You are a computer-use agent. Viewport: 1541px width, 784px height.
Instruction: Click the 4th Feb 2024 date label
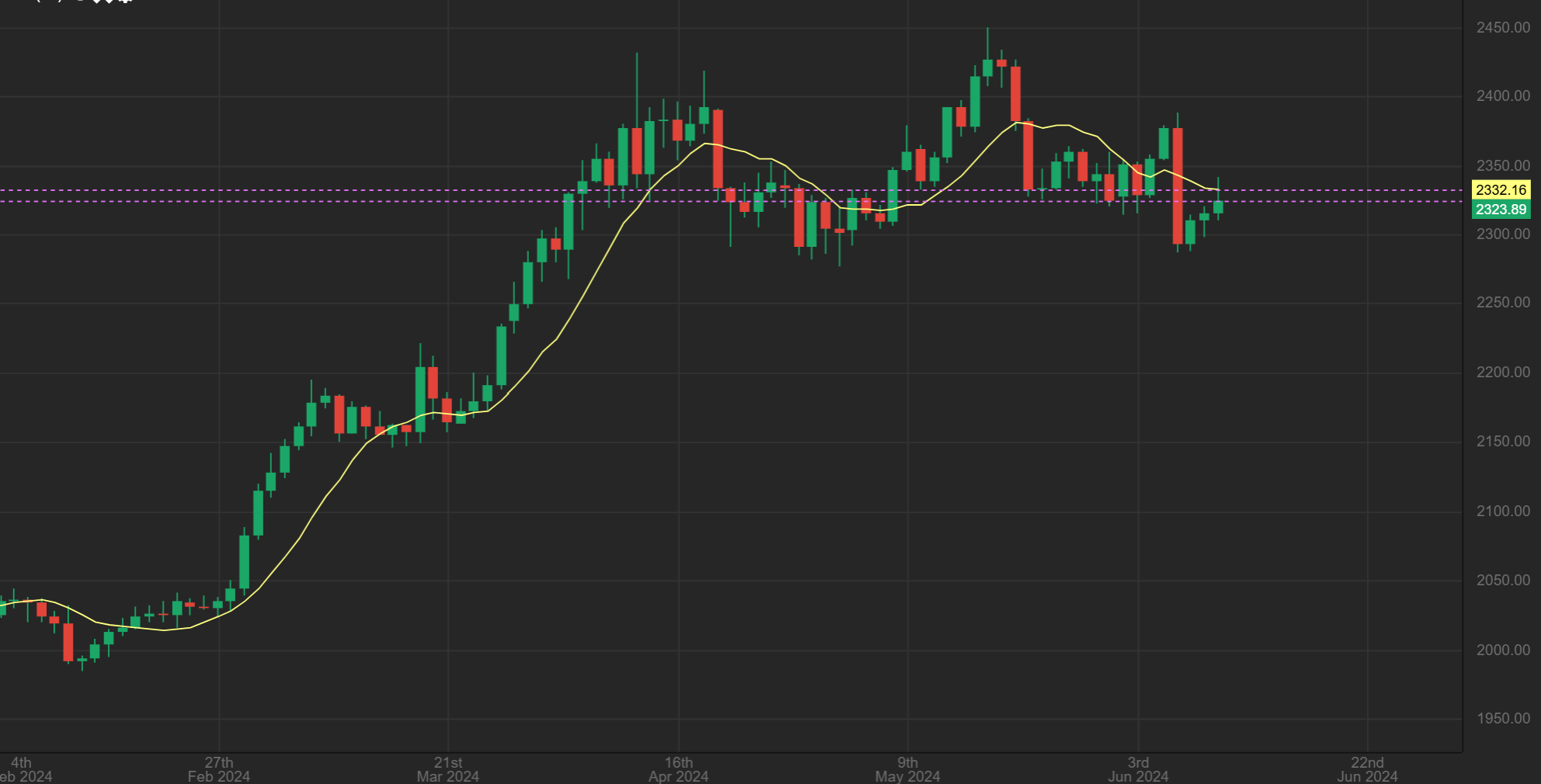click(25, 769)
